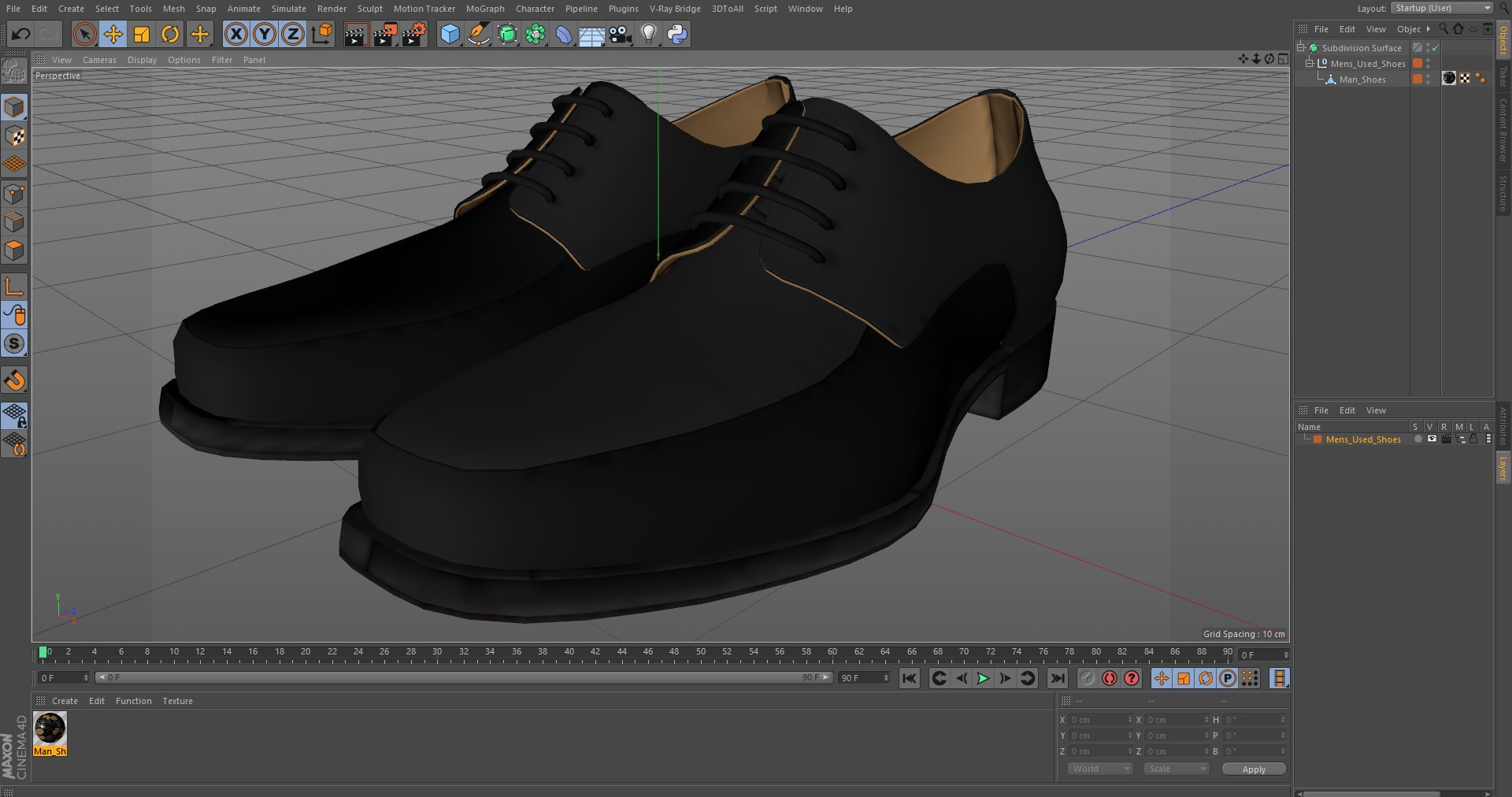Image resolution: width=1512 pixels, height=797 pixels.
Task: Toggle X axis lock
Action: pos(235,34)
